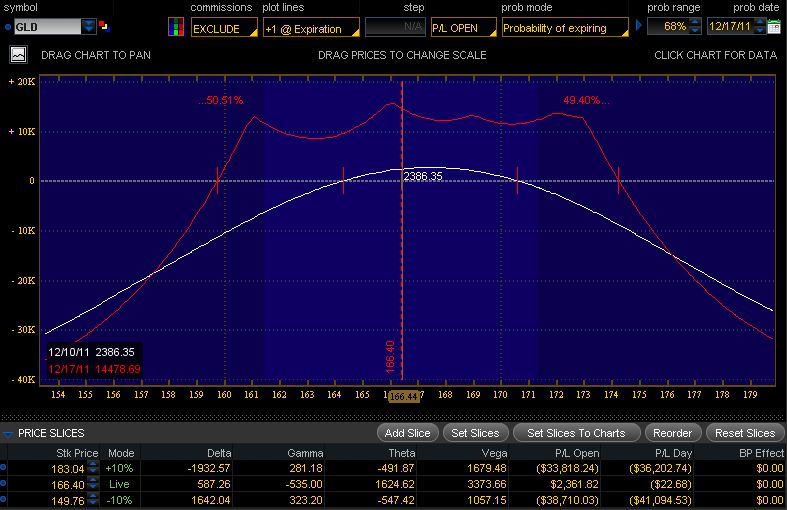This screenshot has width=787, height=510.
Task: Click the 166.44 price label on the x-axis
Action: pos(404,396)
